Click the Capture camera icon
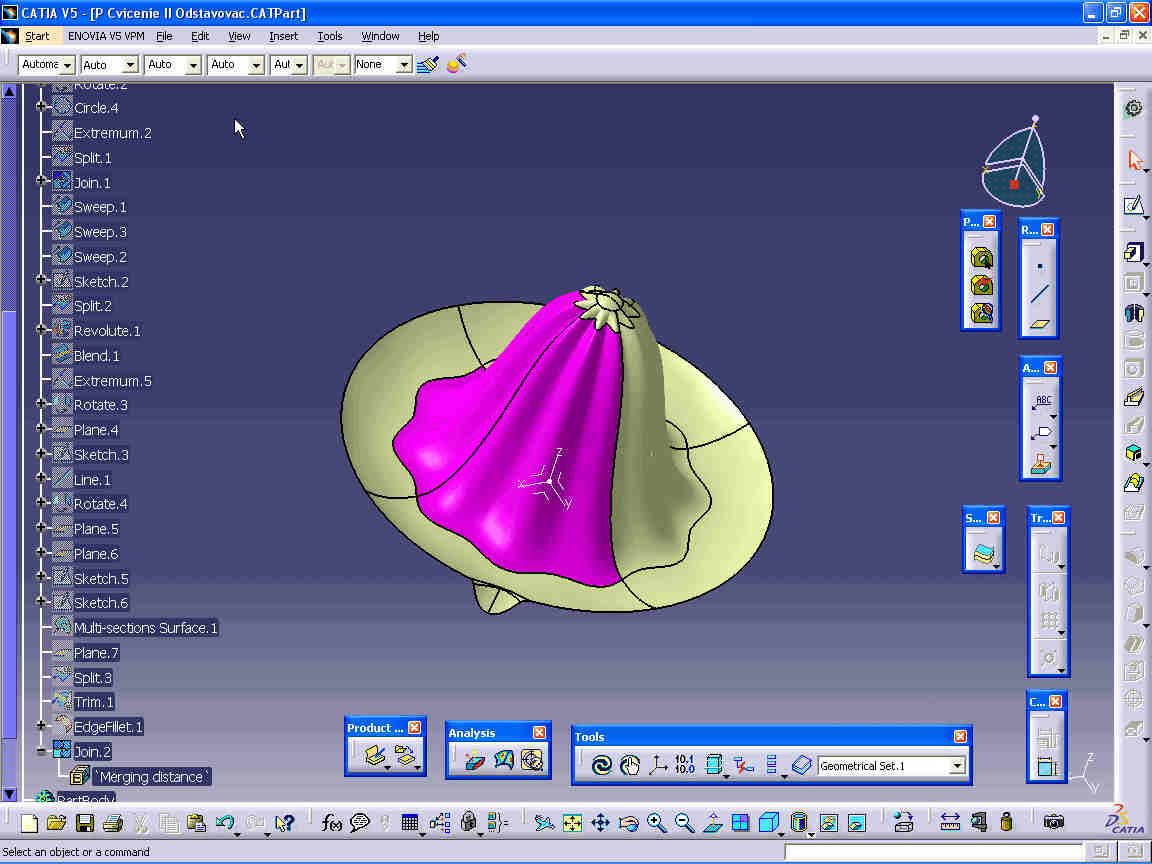The image size is (1152, 864). coord(1054,823)
